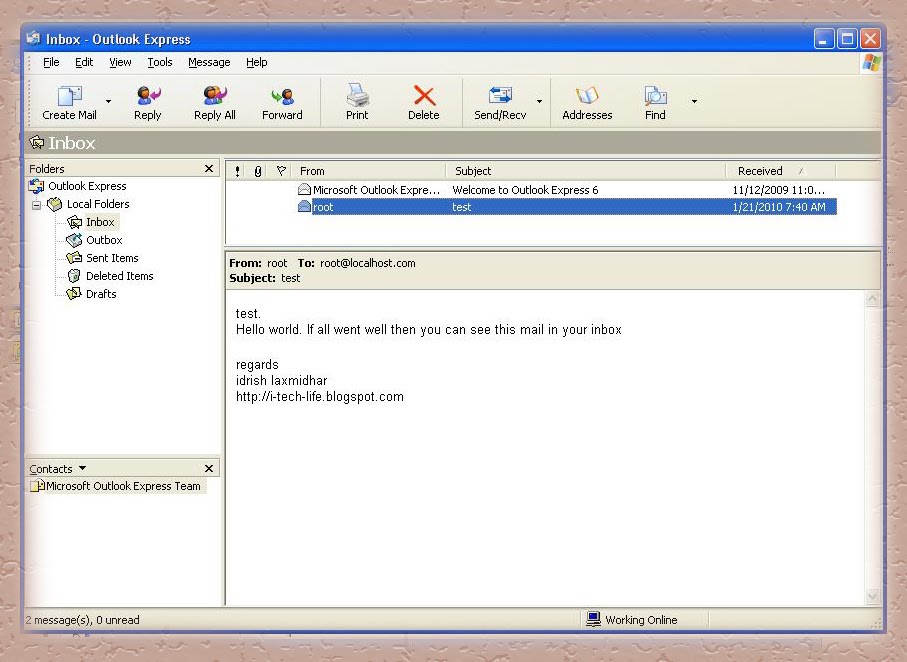The height and width of the screenshot is (662, 907).
Task: Open the Deleted Items folder
Action: 120,275
